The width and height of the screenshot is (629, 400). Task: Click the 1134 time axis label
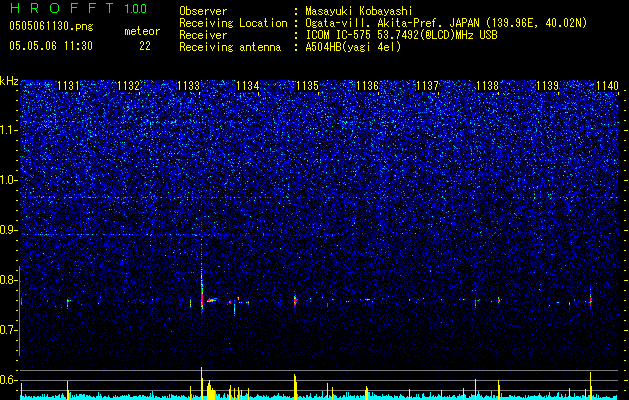[x=248, y=86]
